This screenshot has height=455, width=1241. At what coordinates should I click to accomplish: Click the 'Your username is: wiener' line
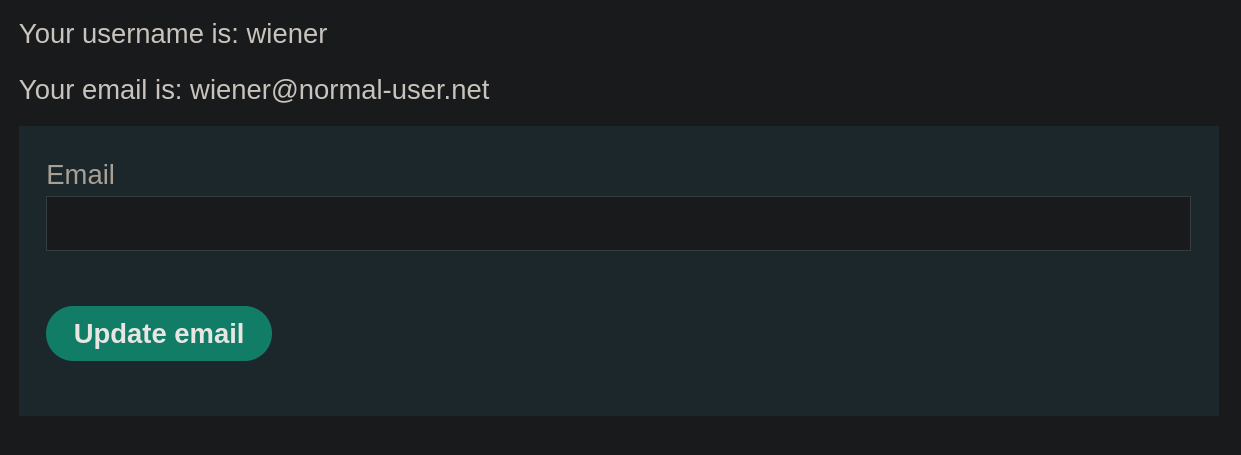point(173,34)
